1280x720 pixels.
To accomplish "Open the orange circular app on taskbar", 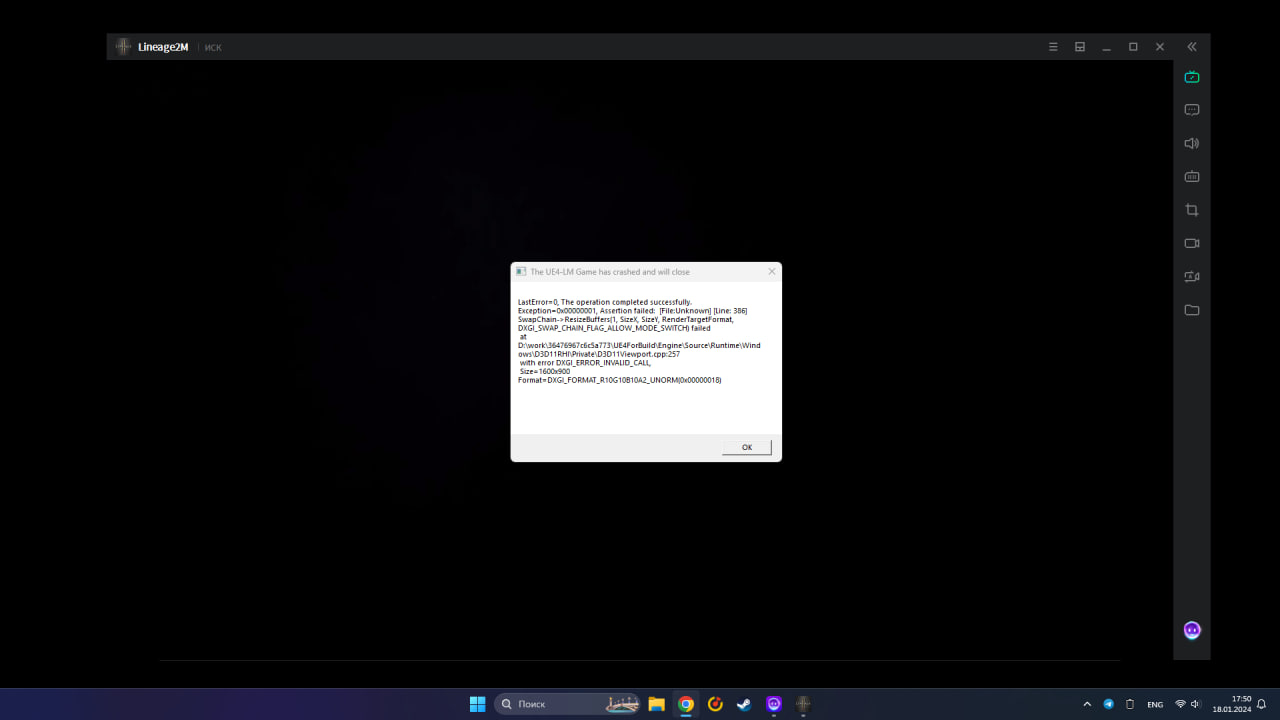I will [715, 704].
